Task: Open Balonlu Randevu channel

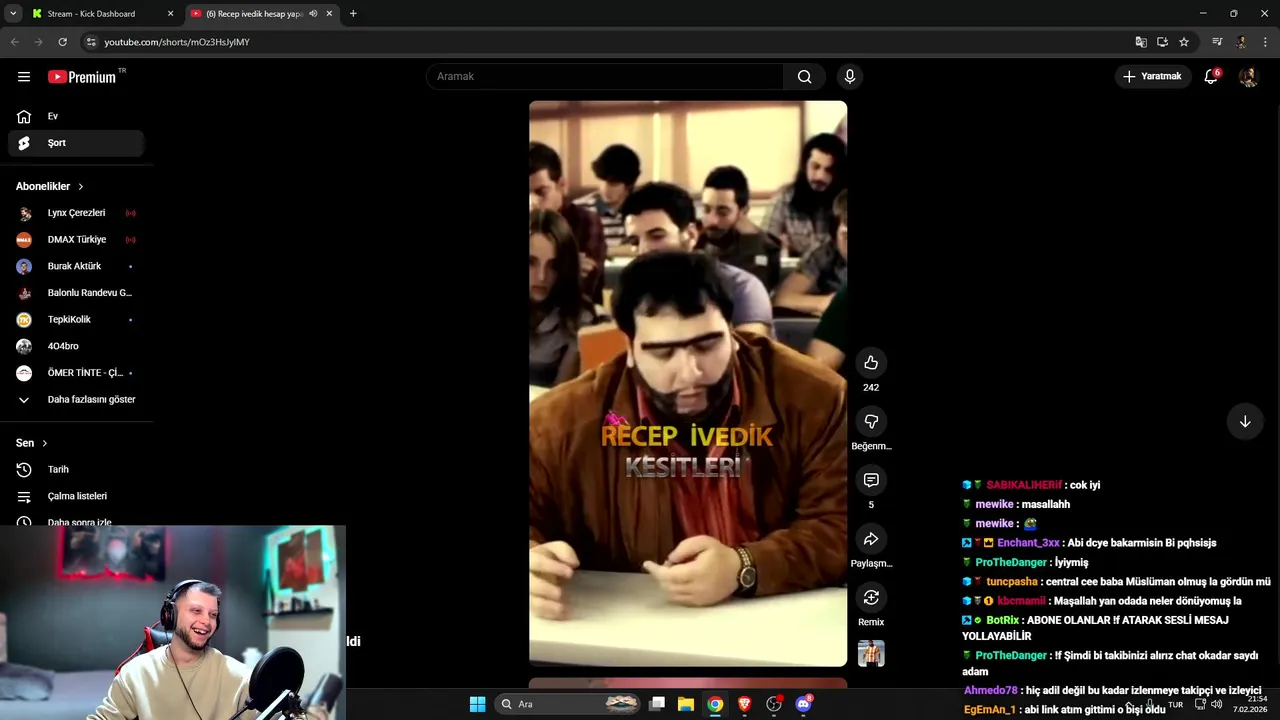Action: click(76, 293)
